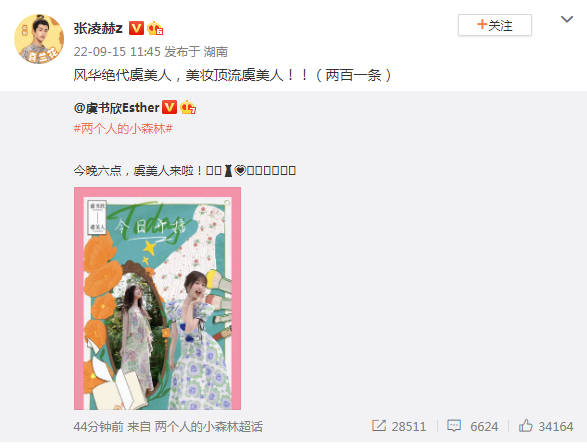Open 张凌赫z profile avatar
This screenshot has height=448, width=587.
[39, 39]
